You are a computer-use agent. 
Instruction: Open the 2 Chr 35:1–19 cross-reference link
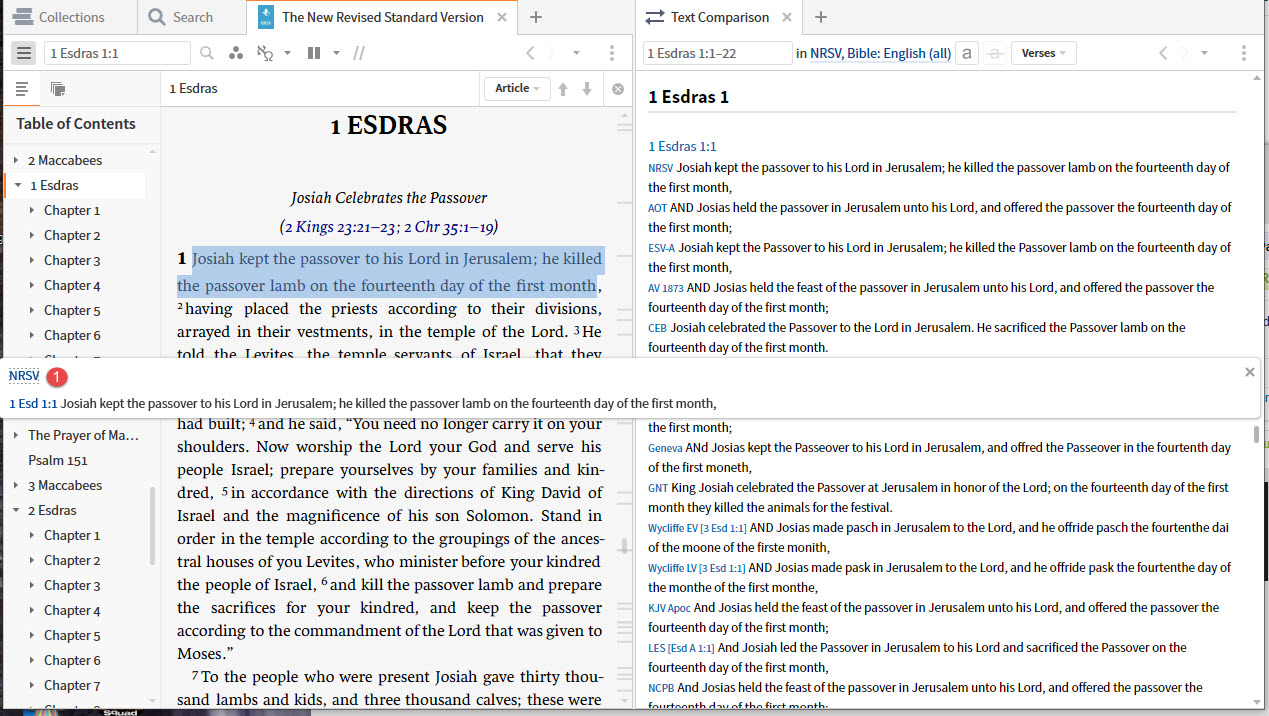pos(448,227)
